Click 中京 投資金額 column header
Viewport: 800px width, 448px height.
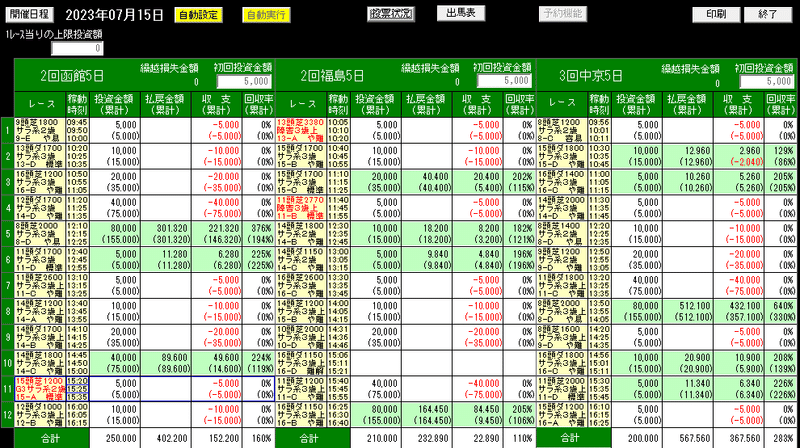click(x=637, y=105)
